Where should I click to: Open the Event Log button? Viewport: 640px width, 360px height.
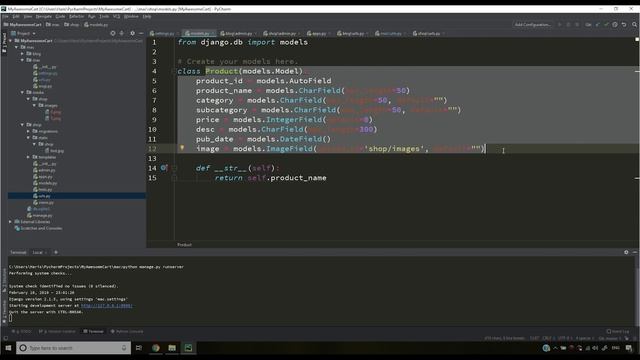[618, 331]
